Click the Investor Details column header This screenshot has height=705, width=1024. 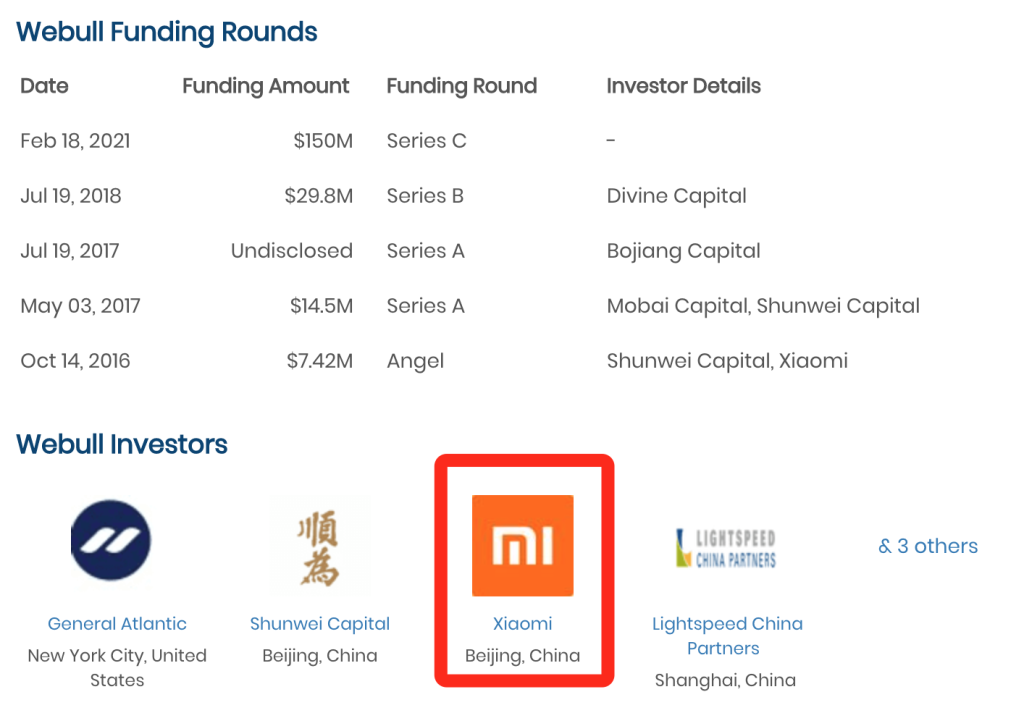(684, 86)
